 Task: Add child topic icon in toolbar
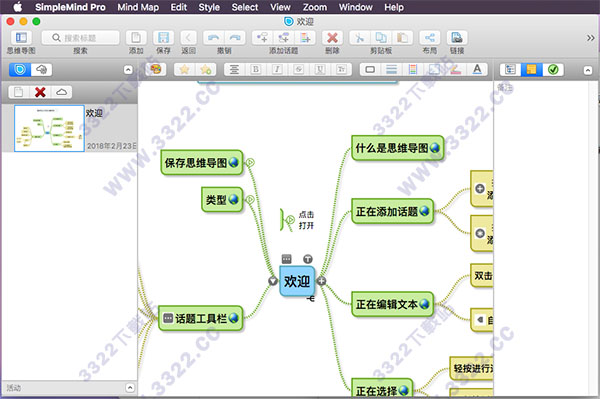[x=262, y=37]
